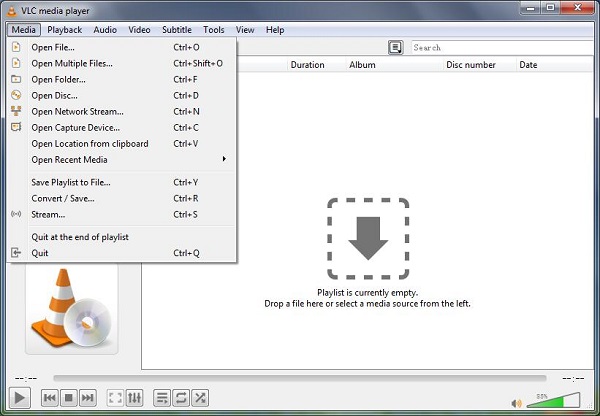
Task: Open the Playback menu
Action: click(x=65, y=29)
